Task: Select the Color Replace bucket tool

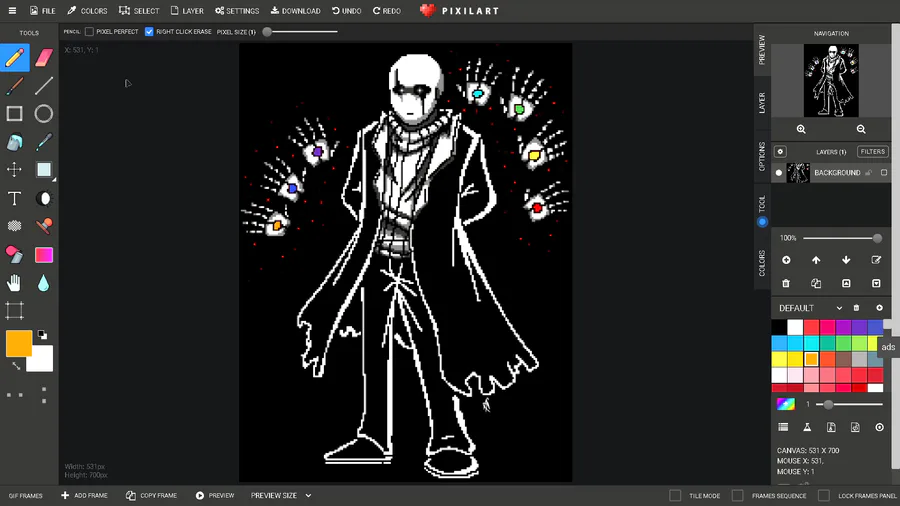Action: [x=15, y=254]
